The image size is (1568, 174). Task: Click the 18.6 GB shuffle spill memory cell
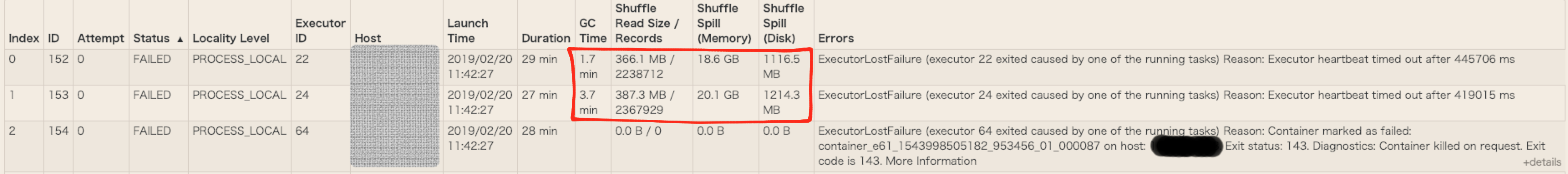tap(718, 59)
